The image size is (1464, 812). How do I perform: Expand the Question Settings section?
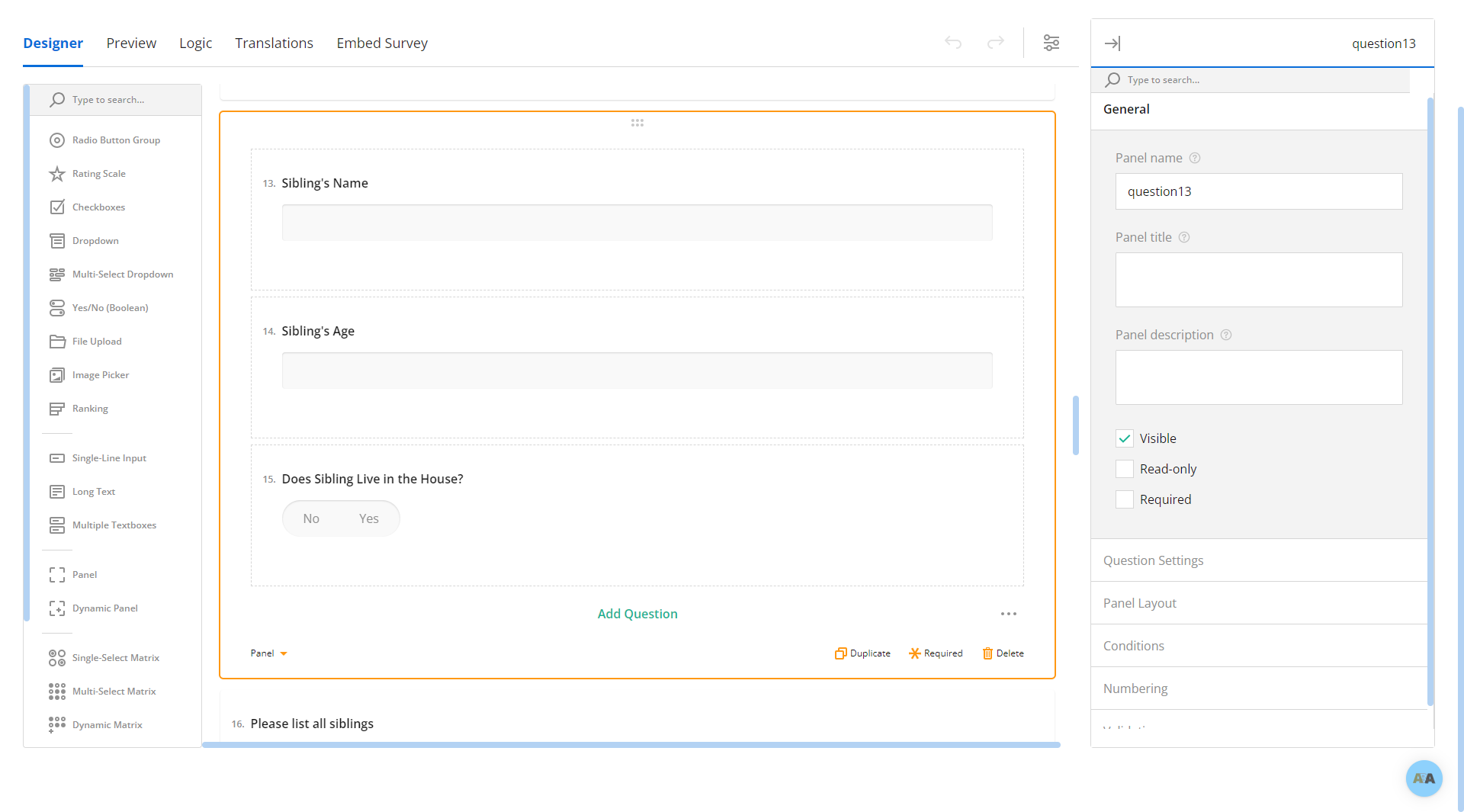pyautogui.click(x=1153, y=560)
